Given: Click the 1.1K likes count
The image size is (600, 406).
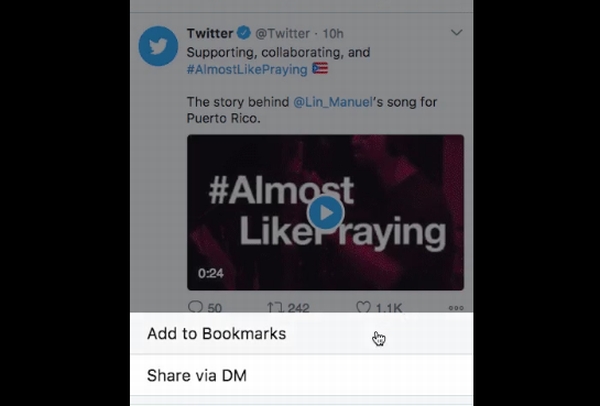Looking at the screenshot, I should (x=389, y=308).
